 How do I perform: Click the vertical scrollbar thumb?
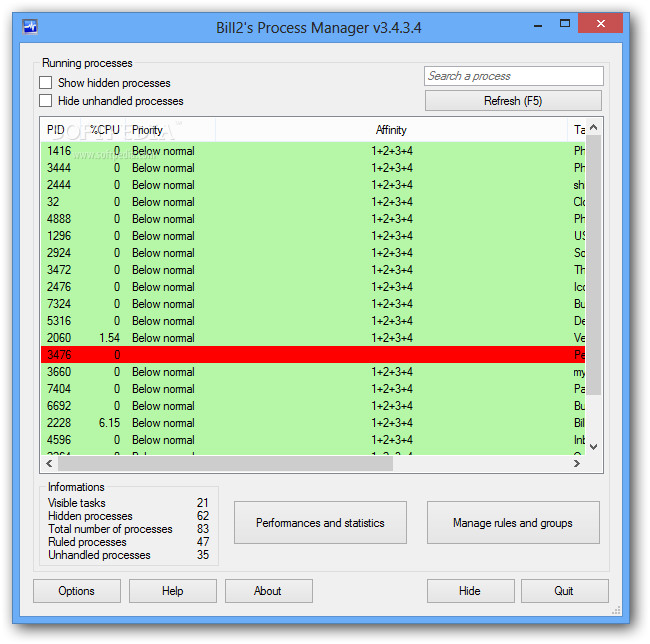click(594, 264)
